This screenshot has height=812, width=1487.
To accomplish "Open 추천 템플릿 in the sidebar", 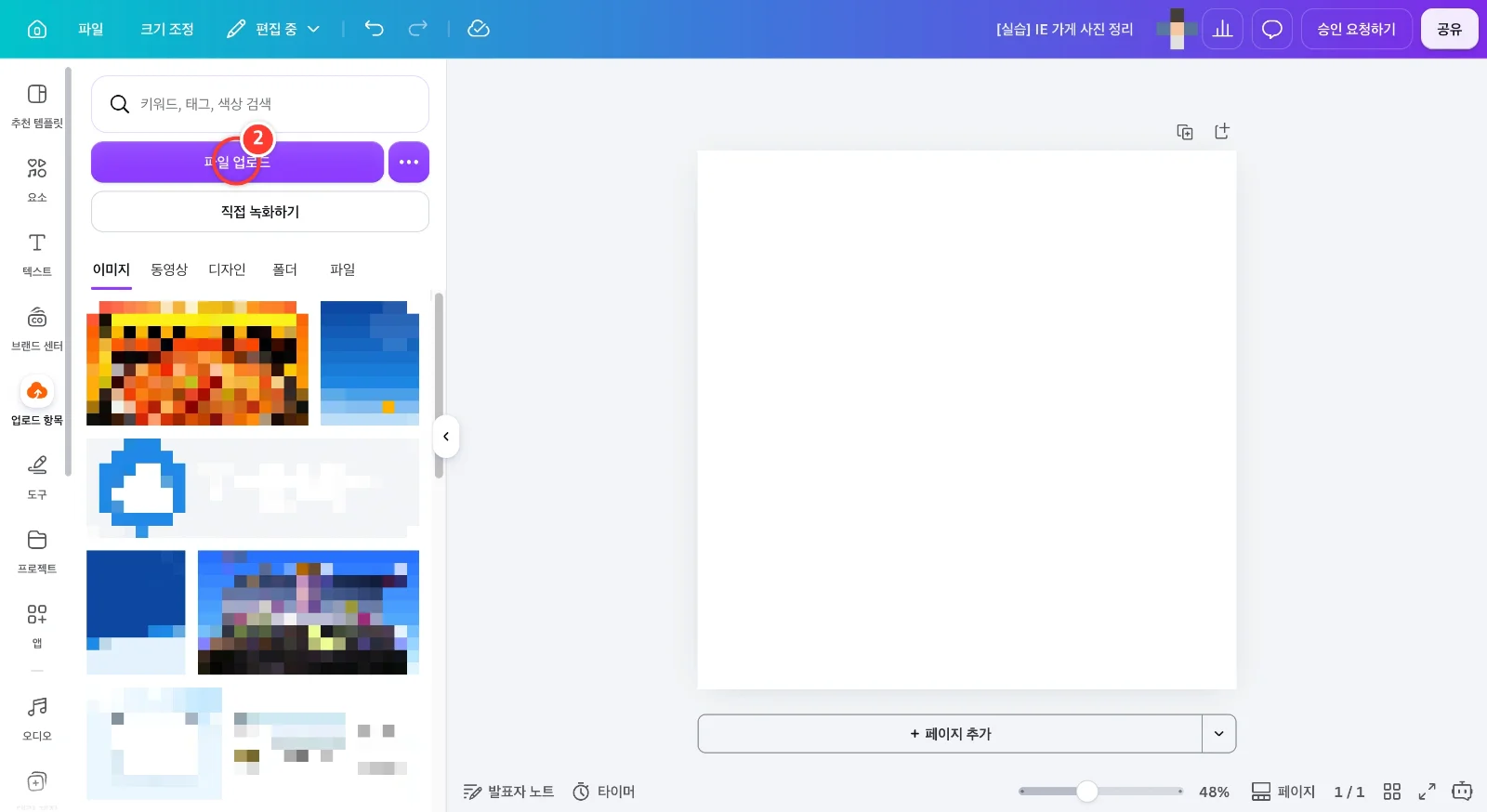I will 37,106.
